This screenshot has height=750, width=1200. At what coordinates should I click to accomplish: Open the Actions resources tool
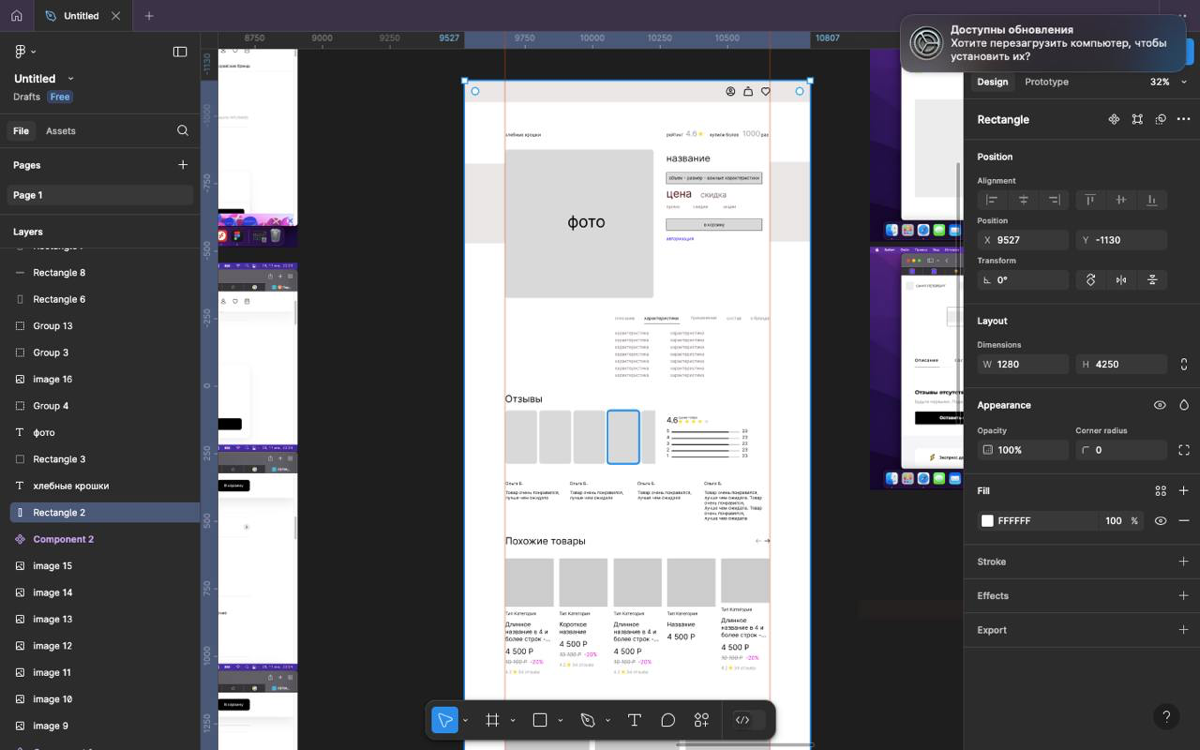702,720
